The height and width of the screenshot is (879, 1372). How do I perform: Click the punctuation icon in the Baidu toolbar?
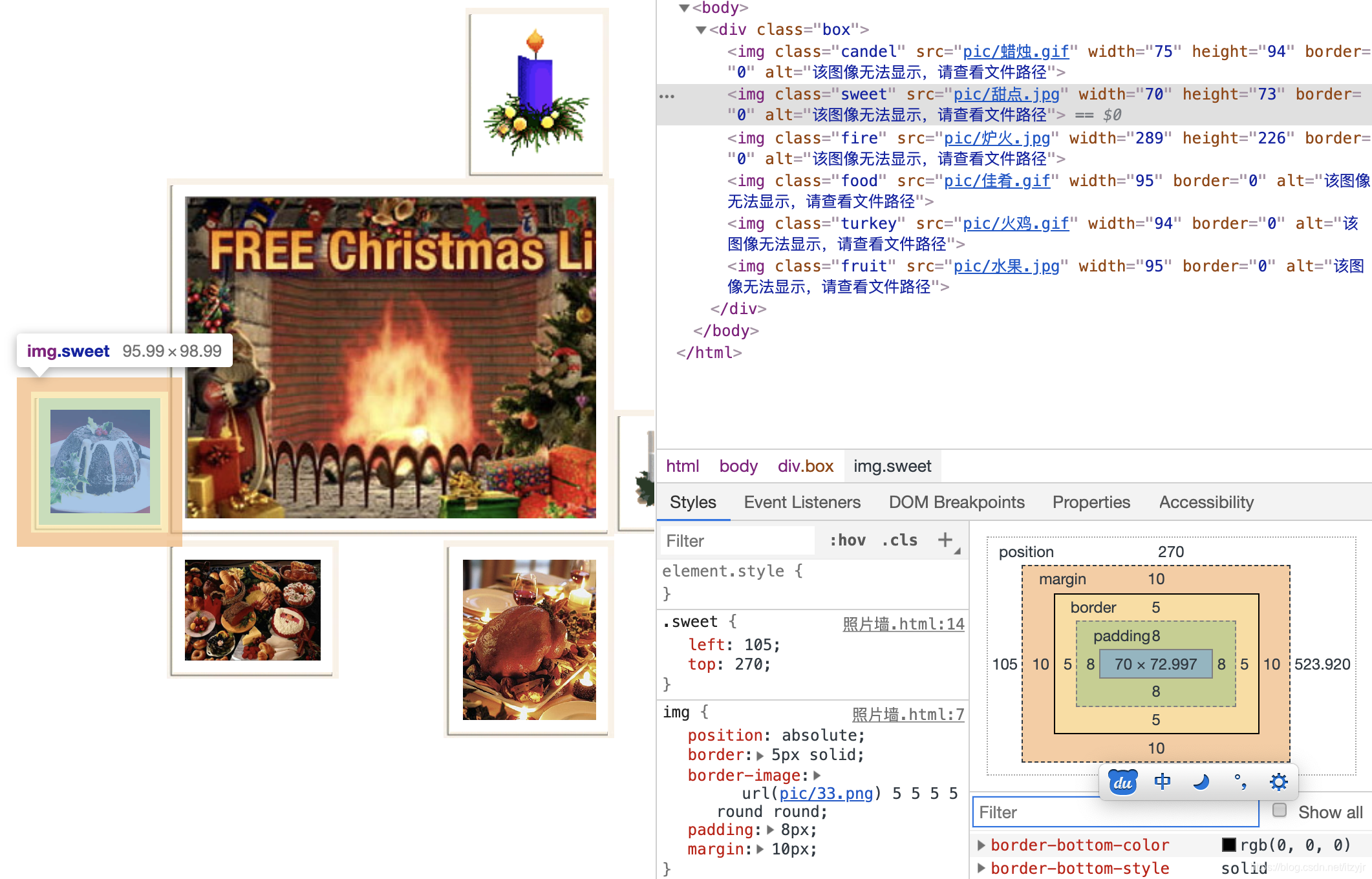click(x=1240, y=782)
